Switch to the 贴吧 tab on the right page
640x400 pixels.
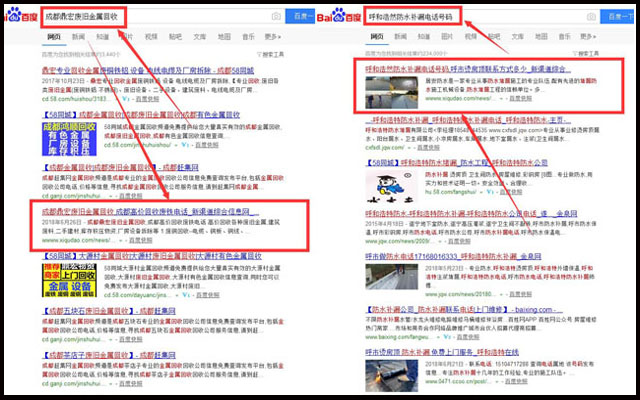pyautogui.click(x=494, y=36)
